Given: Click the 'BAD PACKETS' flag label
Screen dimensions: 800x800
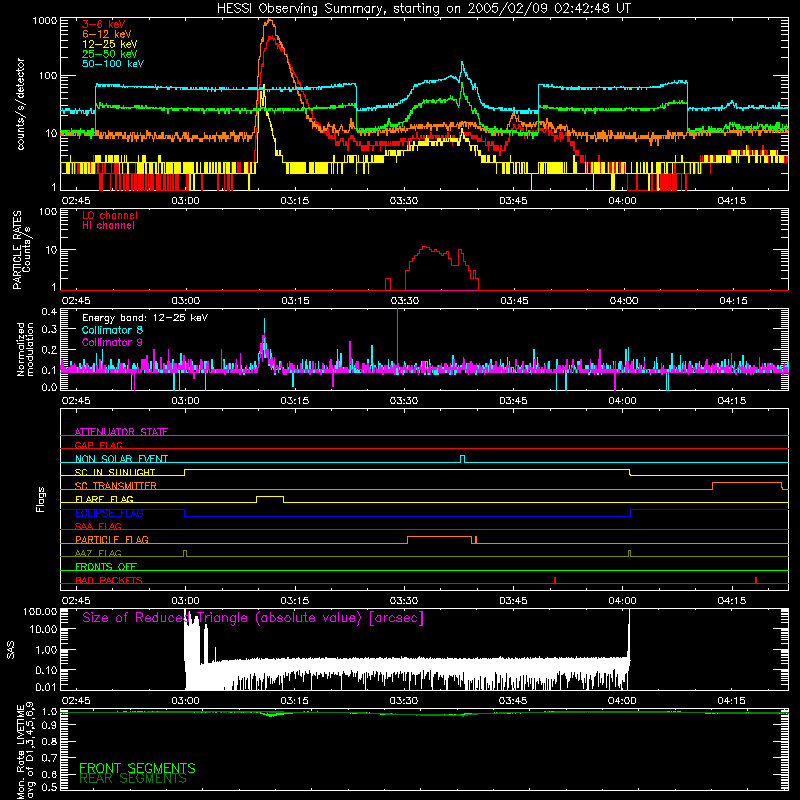Looking at the screenshot, I should point(109,580).
